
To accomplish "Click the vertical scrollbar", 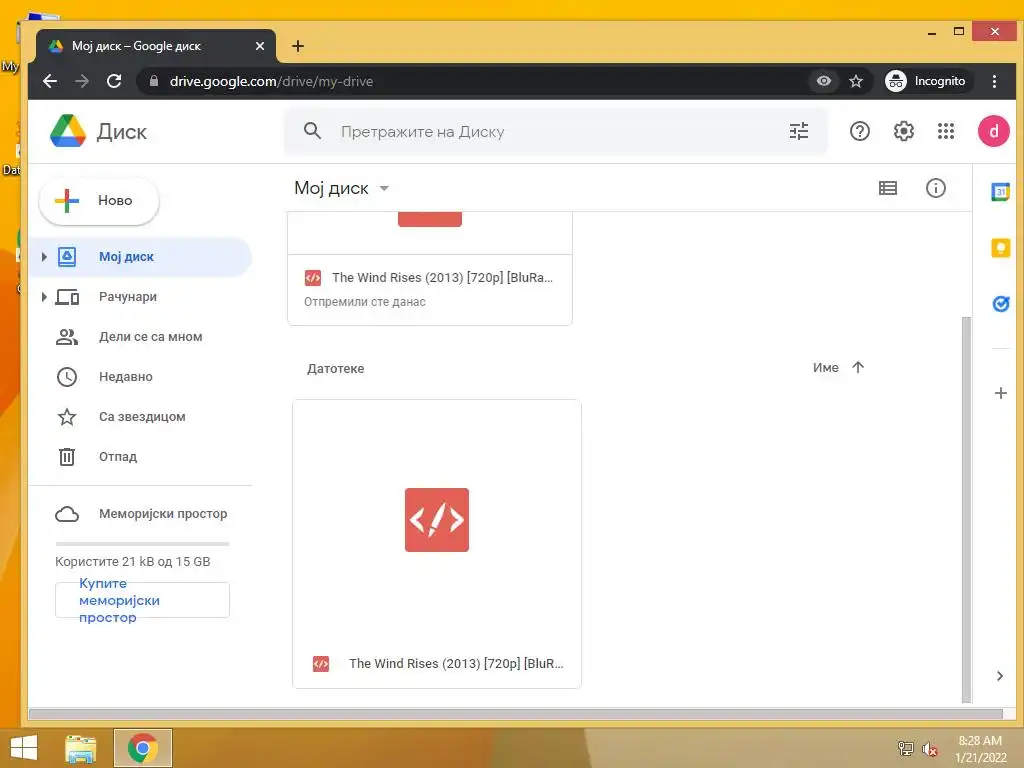I will click(x=967, y=509).
